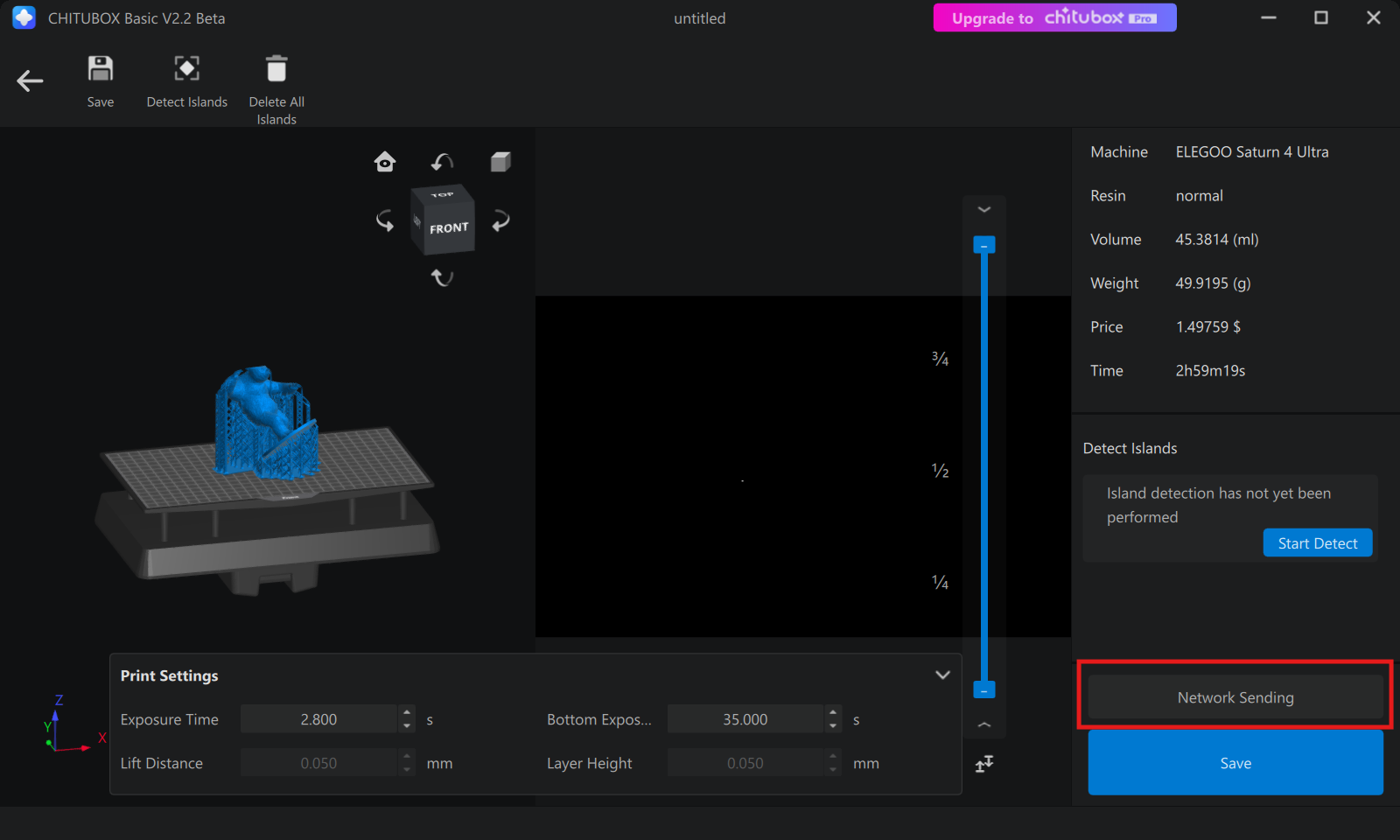Click Delete All Islands trash icon
Screen dimensions: 1400x840
tap(276, 70)
